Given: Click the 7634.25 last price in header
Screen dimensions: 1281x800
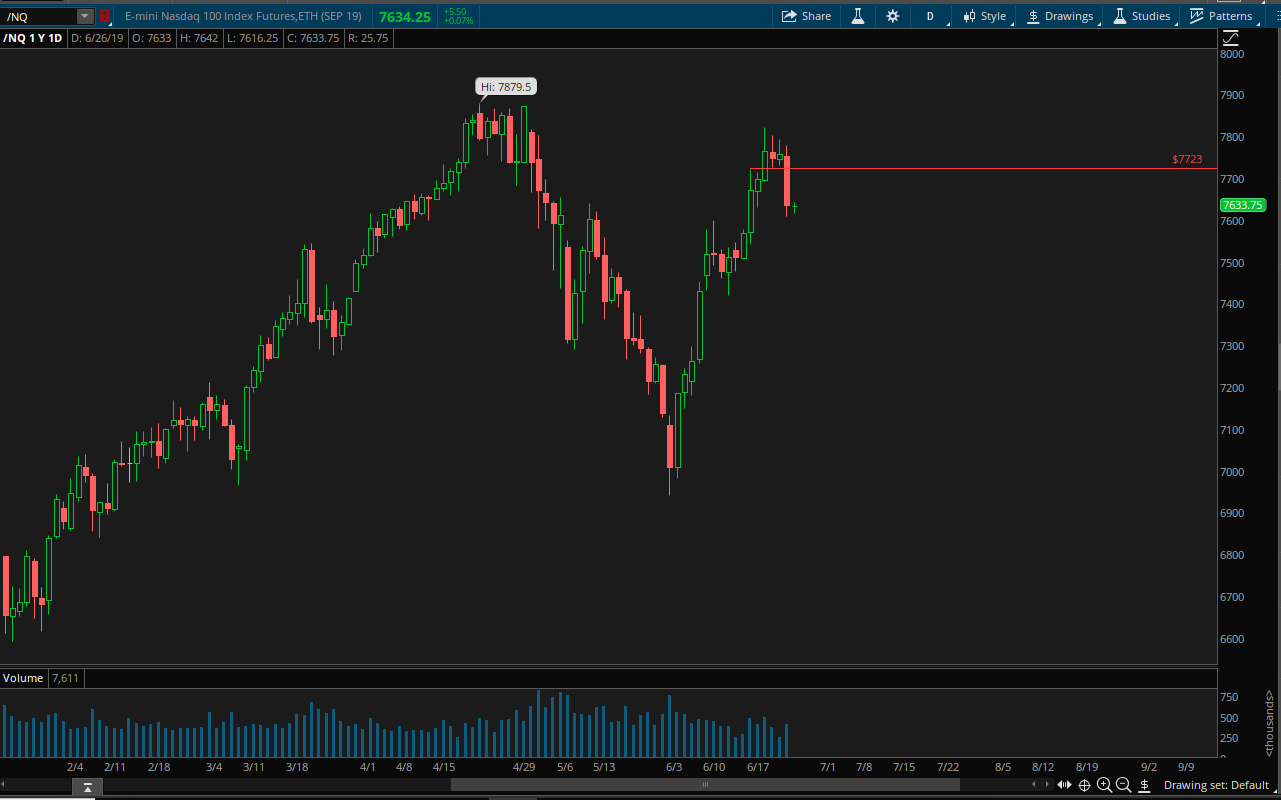Looking at the screenshot, I should point(405,16).
